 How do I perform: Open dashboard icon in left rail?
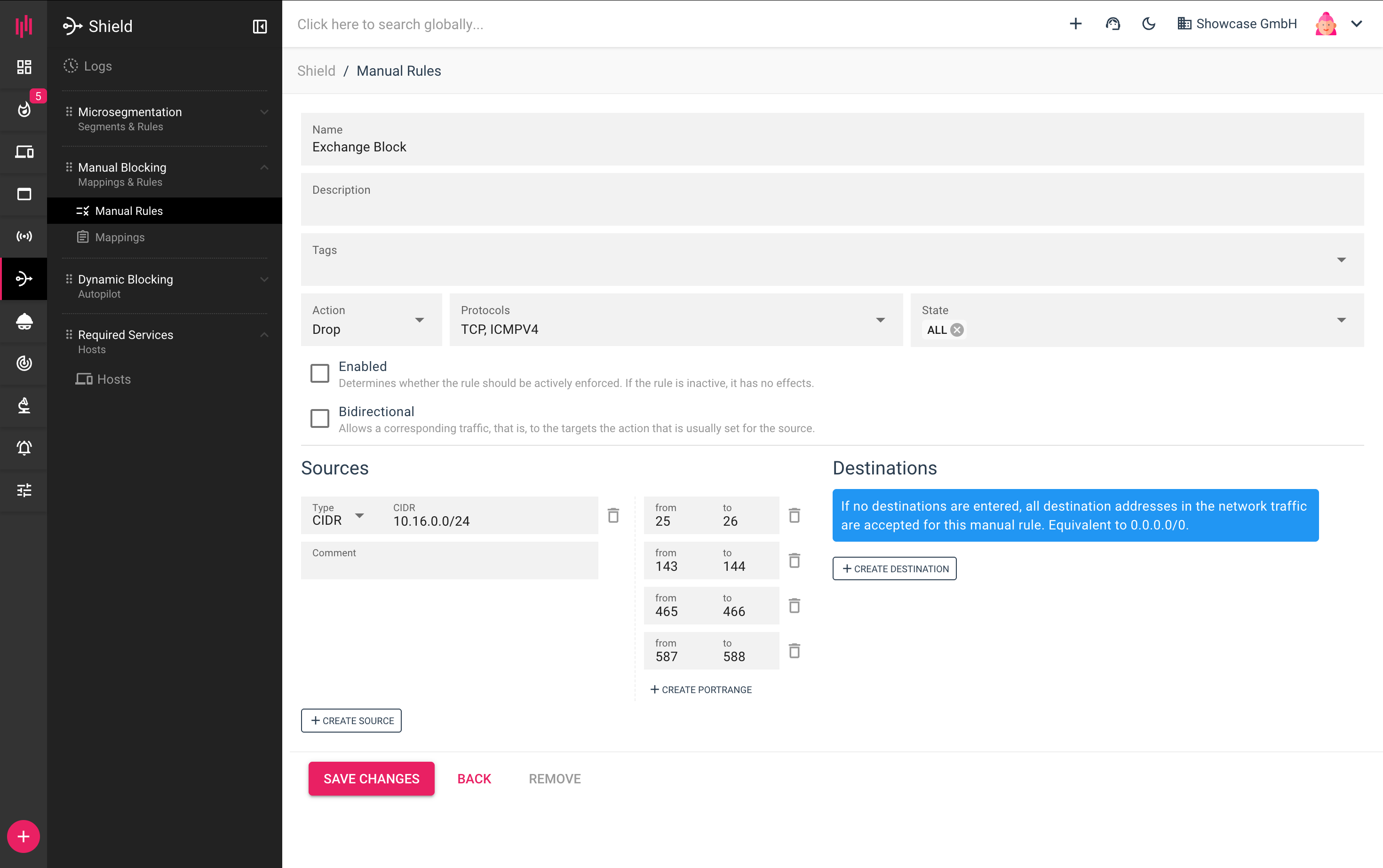(24, 67)
